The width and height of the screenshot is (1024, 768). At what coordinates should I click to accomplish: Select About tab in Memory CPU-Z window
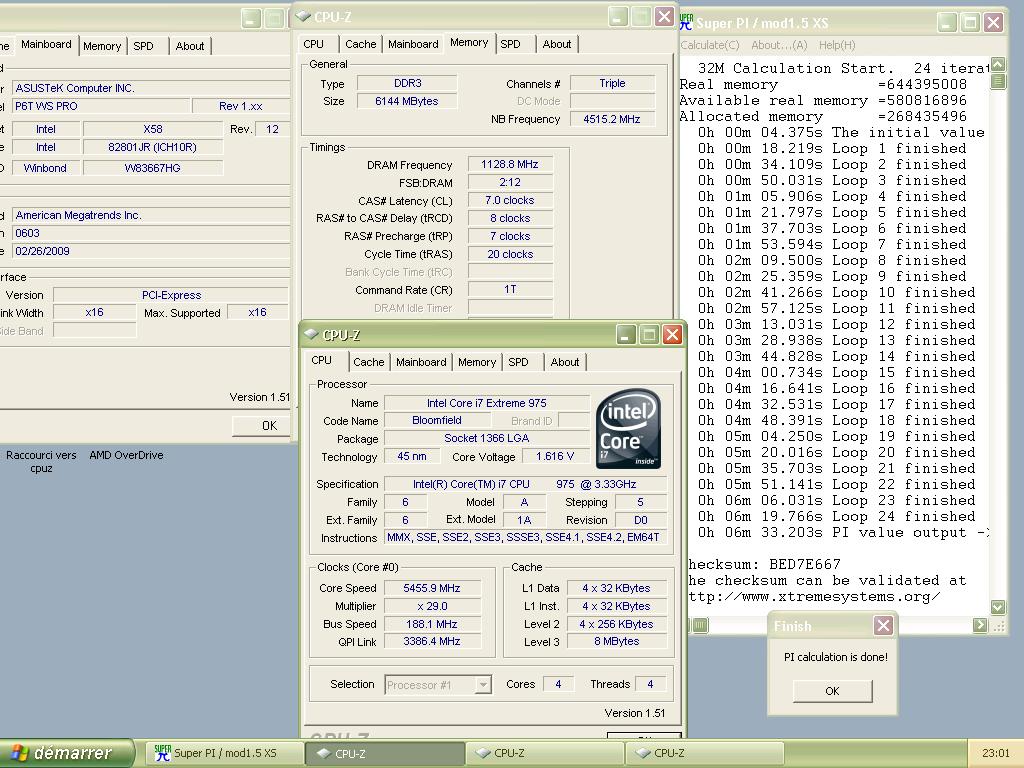(556, 44)
